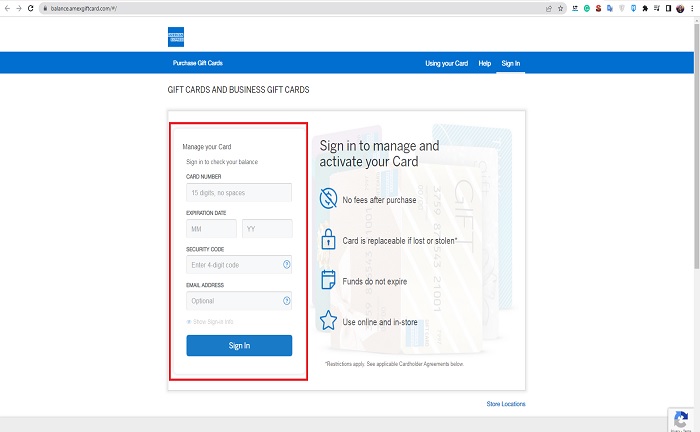Click the 'SECURITY CODE' field label

(x=205, y=249)
